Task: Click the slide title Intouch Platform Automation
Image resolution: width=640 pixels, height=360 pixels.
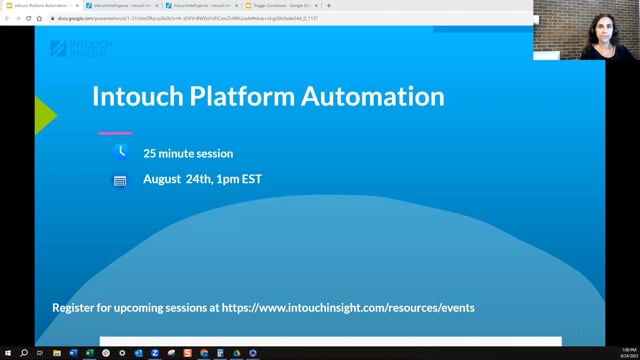Action: (268, 96)
